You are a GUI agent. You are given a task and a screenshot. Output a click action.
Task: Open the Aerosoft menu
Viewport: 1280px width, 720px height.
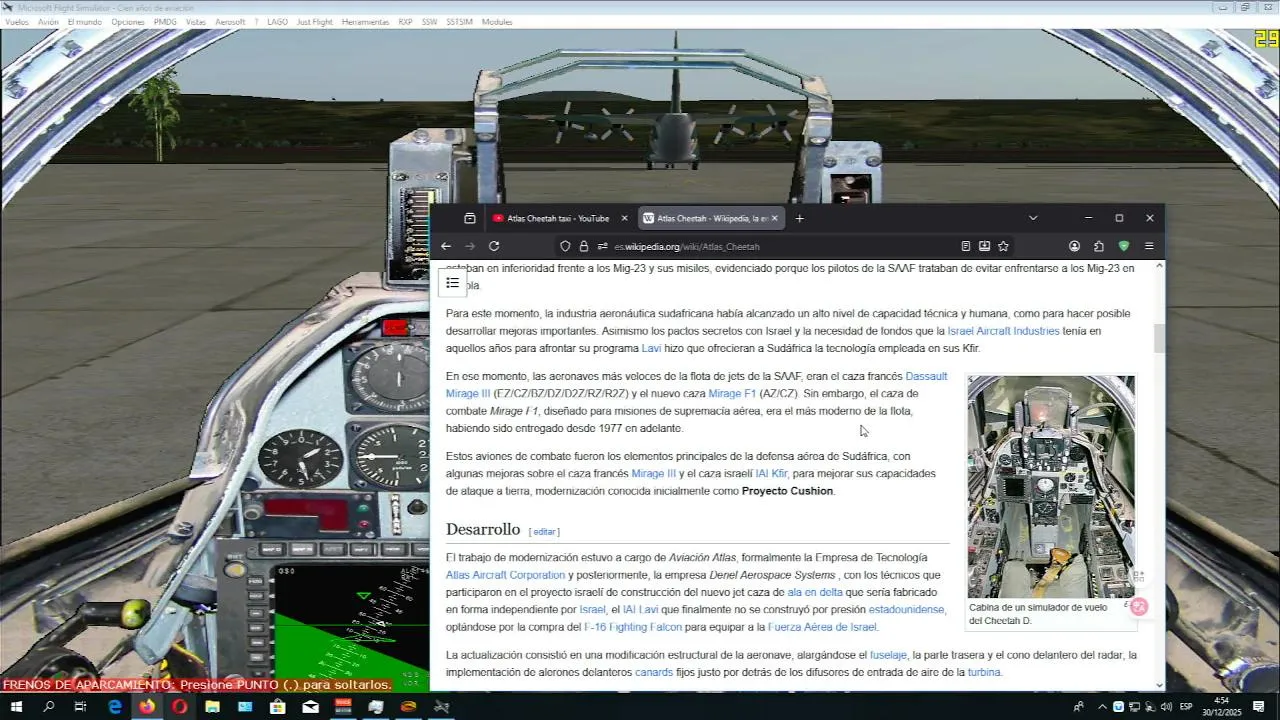[x=230, y=22]
